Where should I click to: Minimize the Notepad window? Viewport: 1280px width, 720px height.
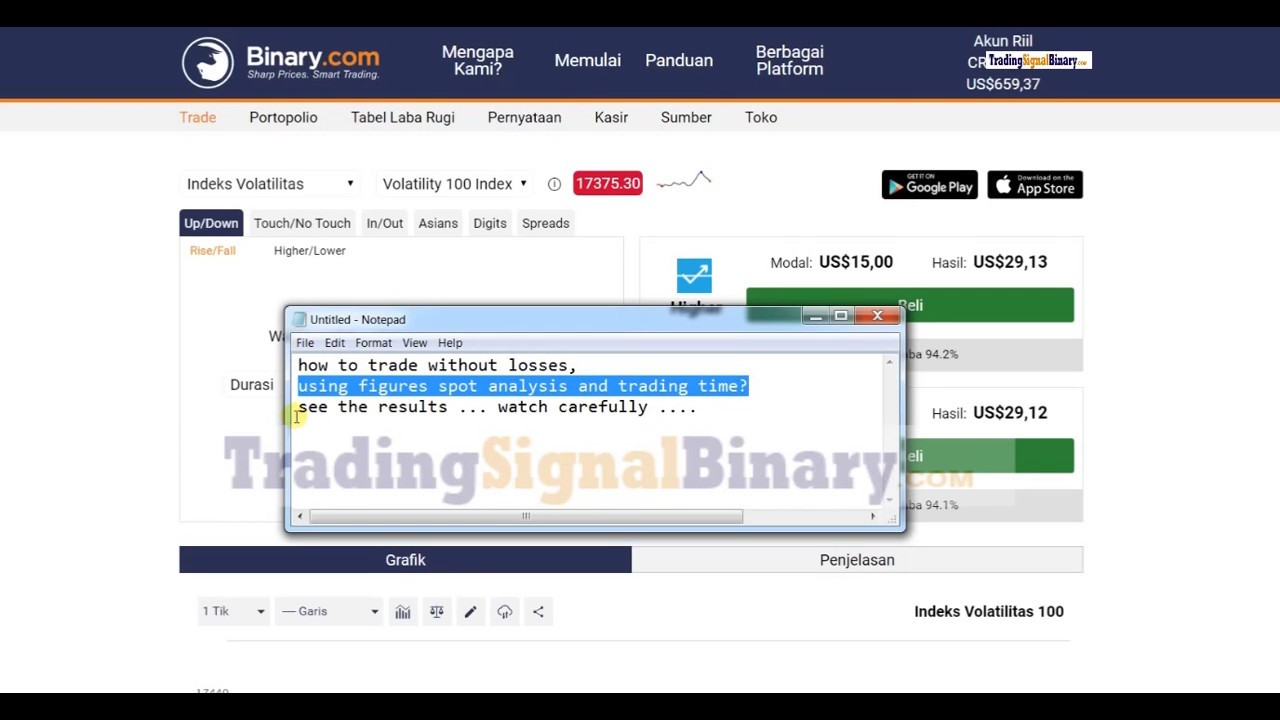[x=815, y=316]
